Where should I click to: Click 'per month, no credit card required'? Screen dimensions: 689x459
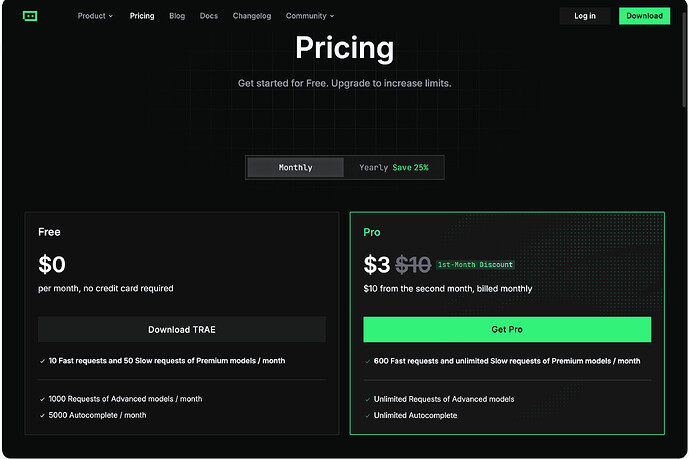[x=105, y=289]
